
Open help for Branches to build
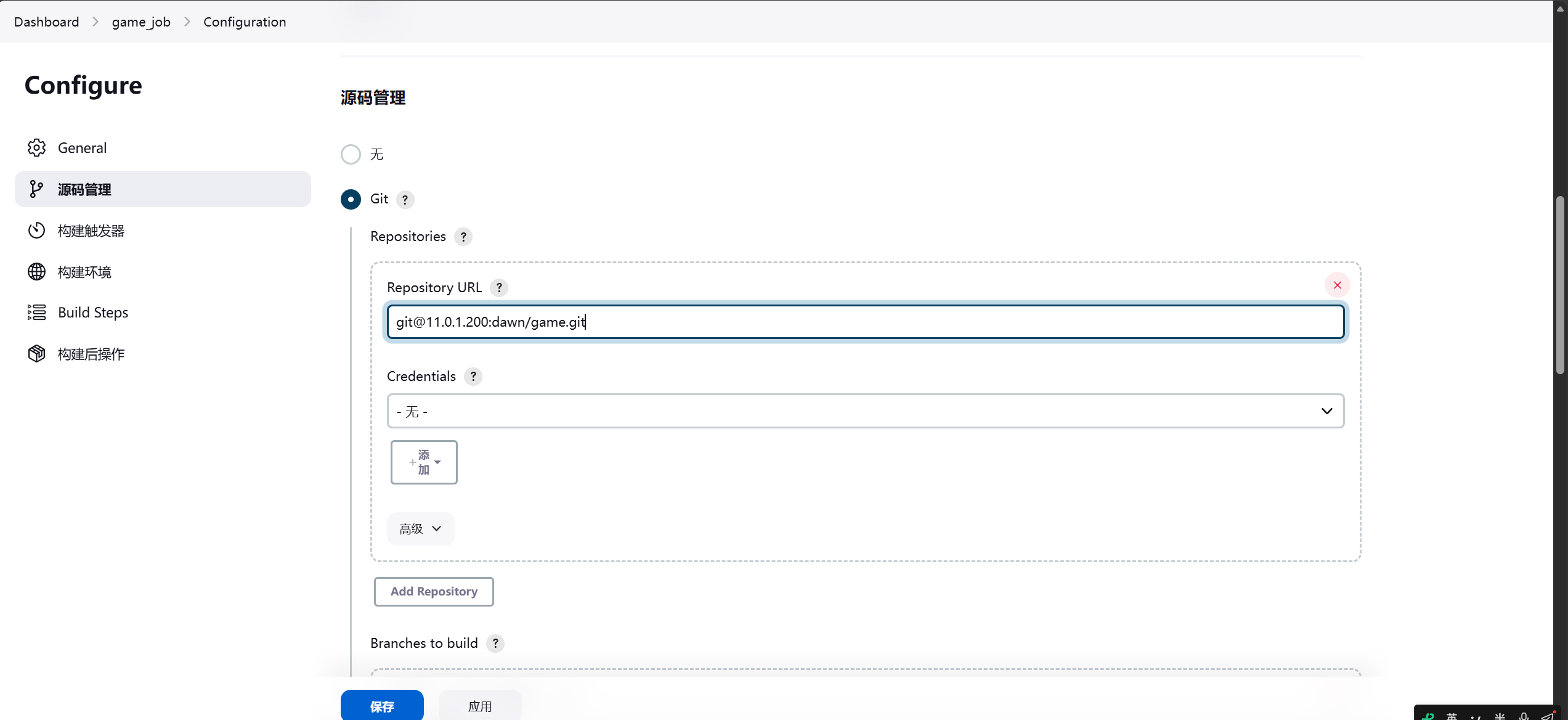pyautogui.click(x=495, y=644)
